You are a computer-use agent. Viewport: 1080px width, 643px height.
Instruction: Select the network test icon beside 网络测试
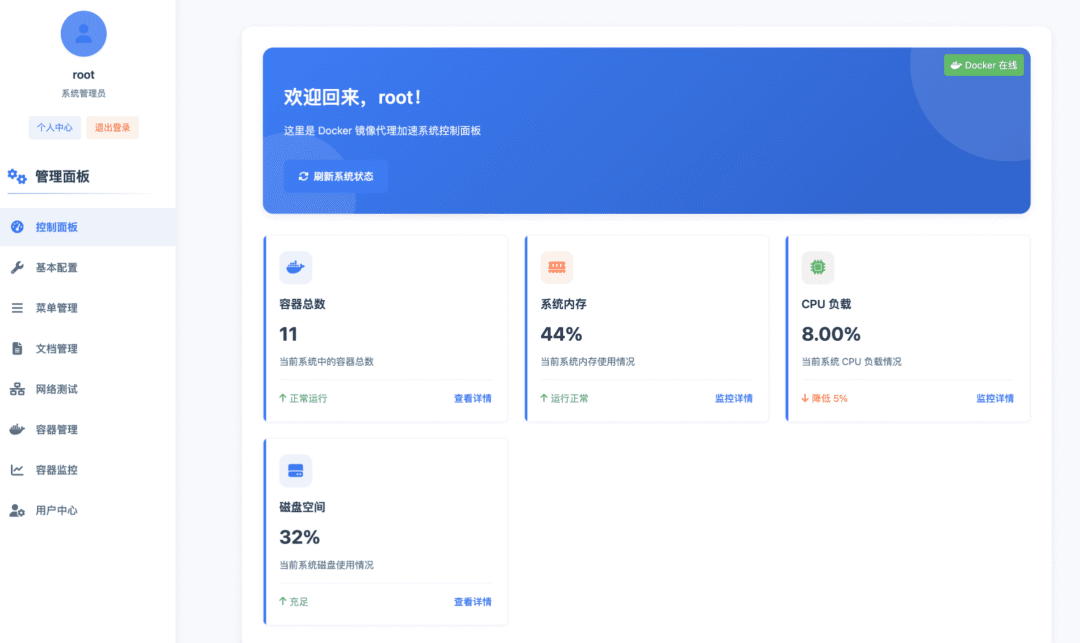(x=18, y=389)
